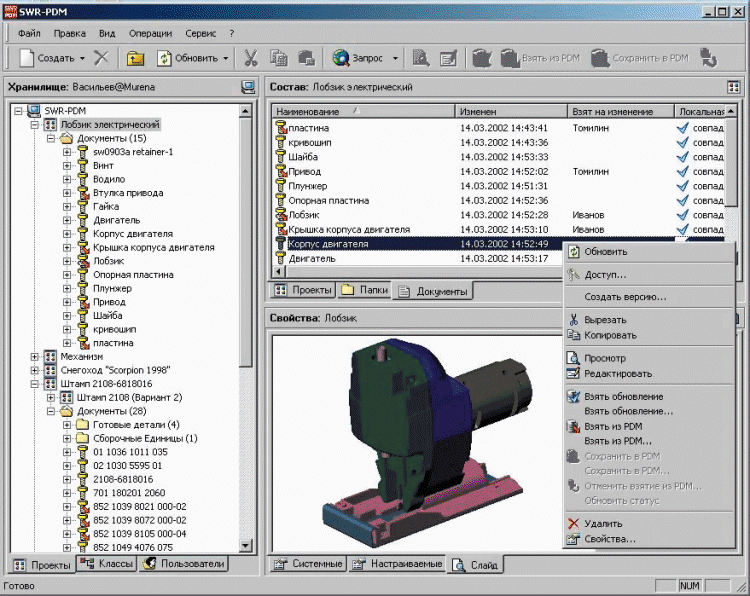Collapse the Документы (15) folder node
The width and height of the screenshot is (750, 596).
coord(51,138)
